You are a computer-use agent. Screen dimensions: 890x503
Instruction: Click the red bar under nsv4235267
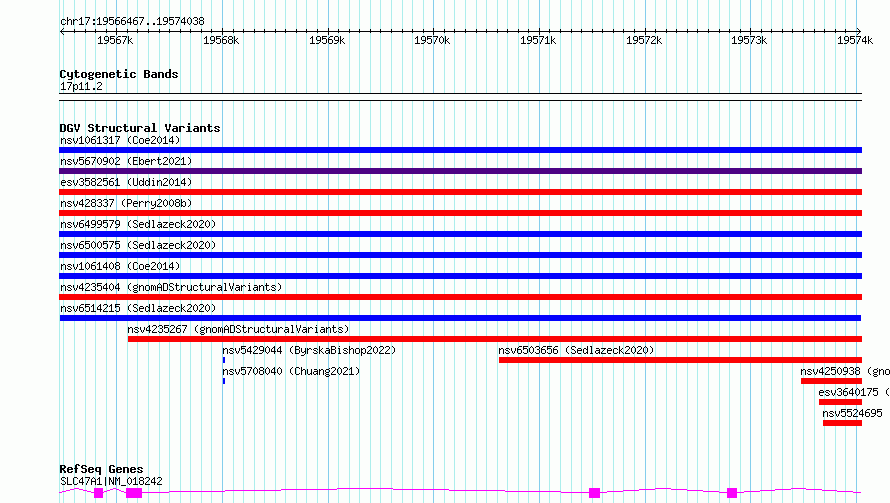tap(495, 339)
